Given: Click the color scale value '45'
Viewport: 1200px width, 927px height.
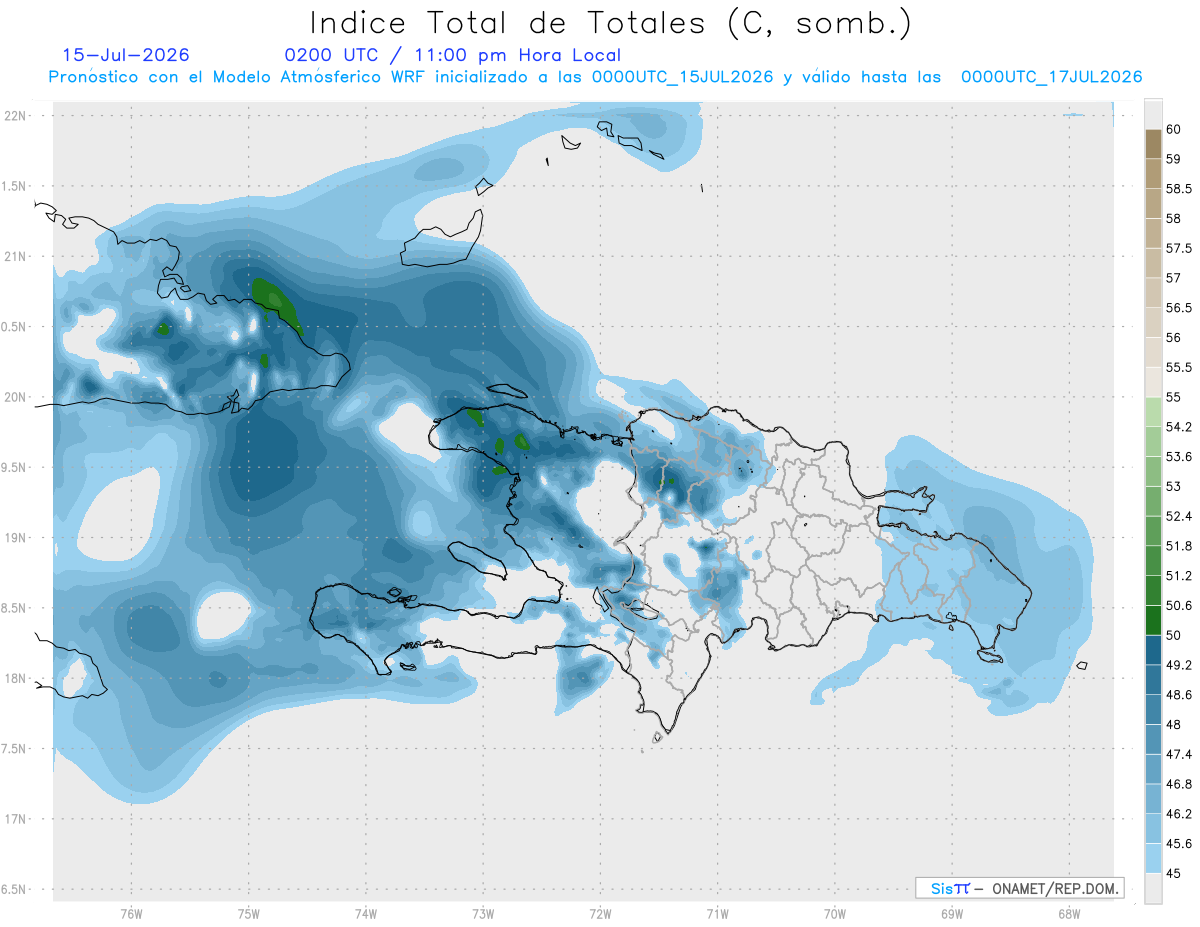Looking at the screenshot, I should tap(1173, 873).
